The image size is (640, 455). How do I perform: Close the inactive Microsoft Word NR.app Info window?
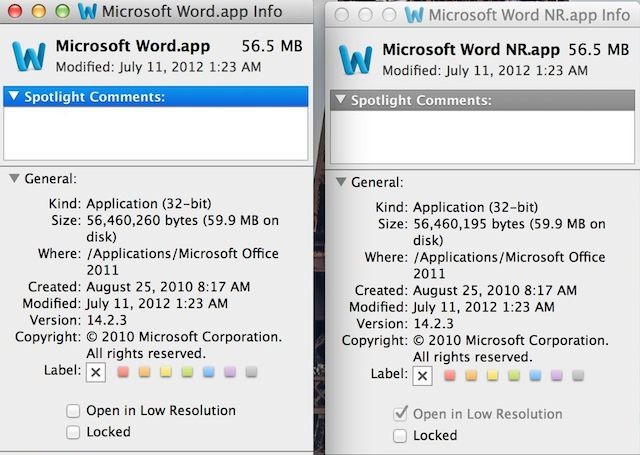(342, 15)
